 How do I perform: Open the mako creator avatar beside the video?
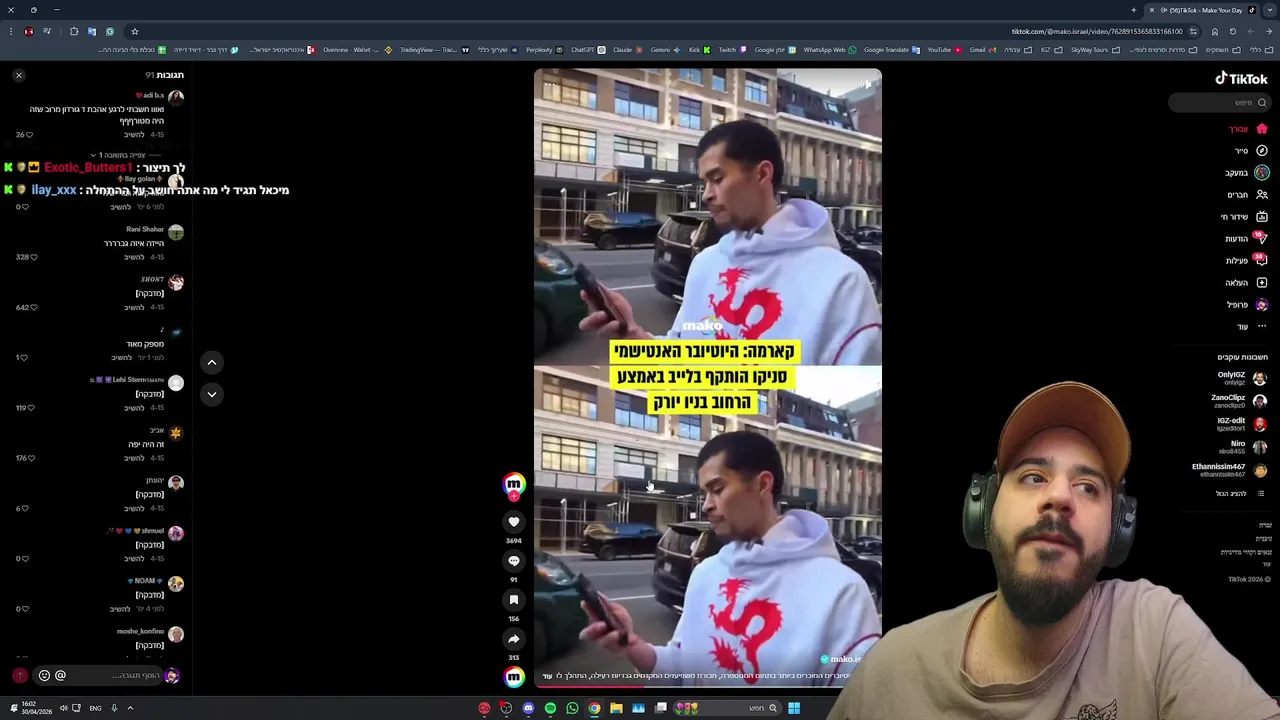(x=514, y=484)
